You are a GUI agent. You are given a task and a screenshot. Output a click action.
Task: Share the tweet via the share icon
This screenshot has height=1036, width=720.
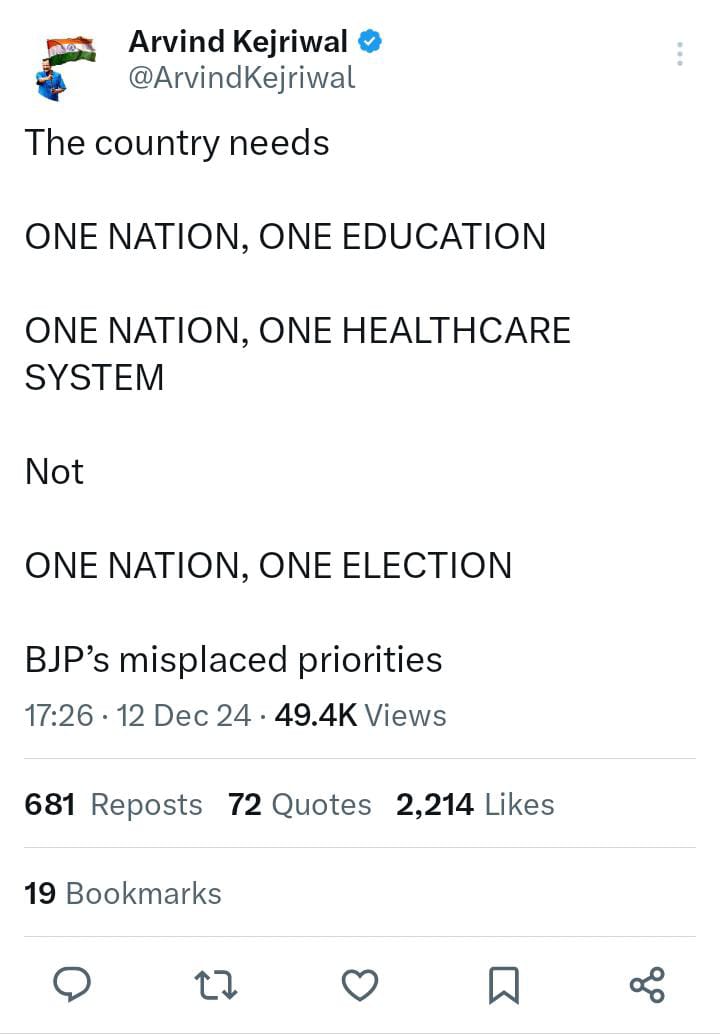click(x=647, y=985)
